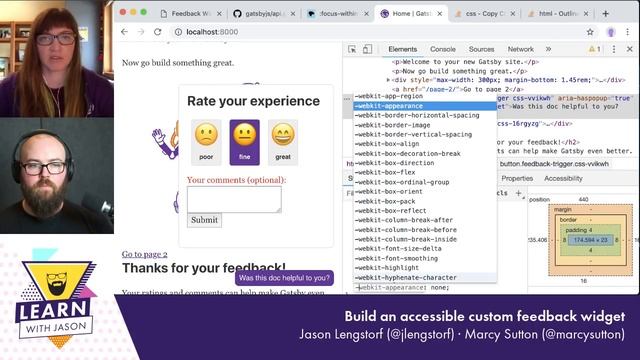Image resolution: width=640 pixels, height=360 pixels.
Task: Choose -webkit-app-region suggestion
Action: 425,96
